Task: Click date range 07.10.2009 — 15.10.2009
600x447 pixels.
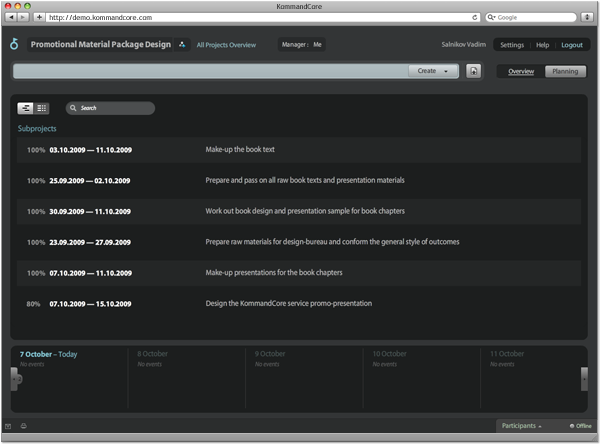Action: point(90,304)
